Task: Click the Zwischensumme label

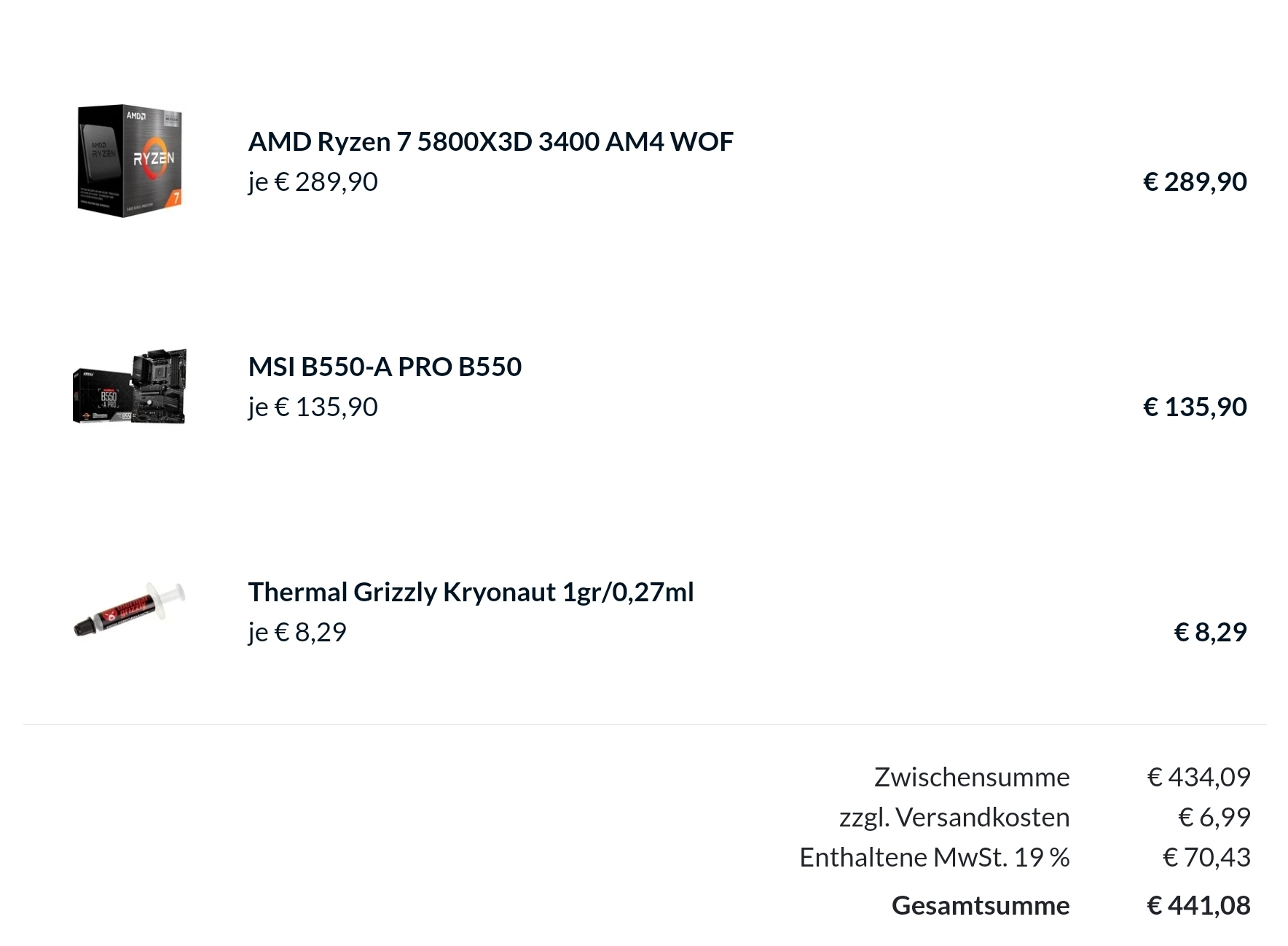Action: (x=972, y=777)
